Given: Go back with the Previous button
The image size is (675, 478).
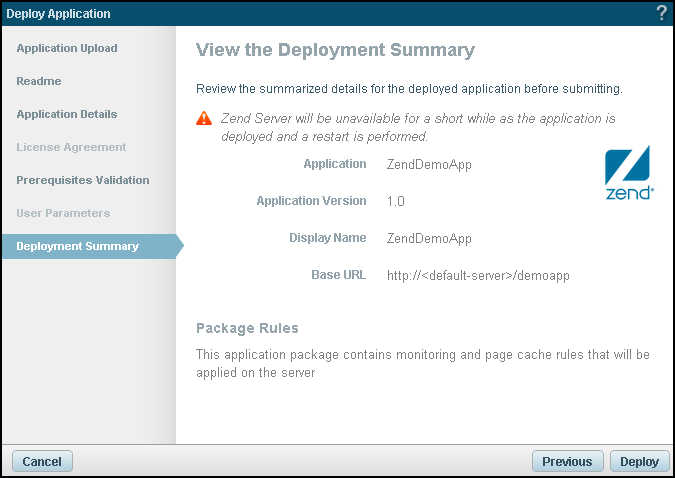Looking at the screenshot, I should 567,461.
